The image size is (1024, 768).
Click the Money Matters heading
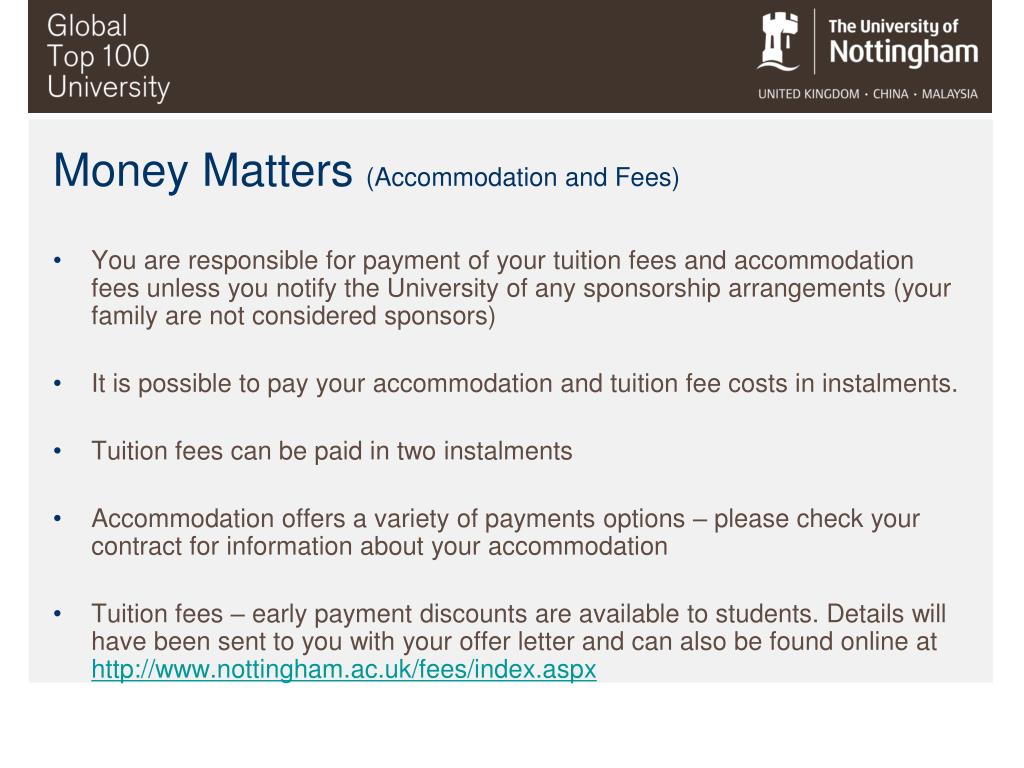tap(202, 170)
